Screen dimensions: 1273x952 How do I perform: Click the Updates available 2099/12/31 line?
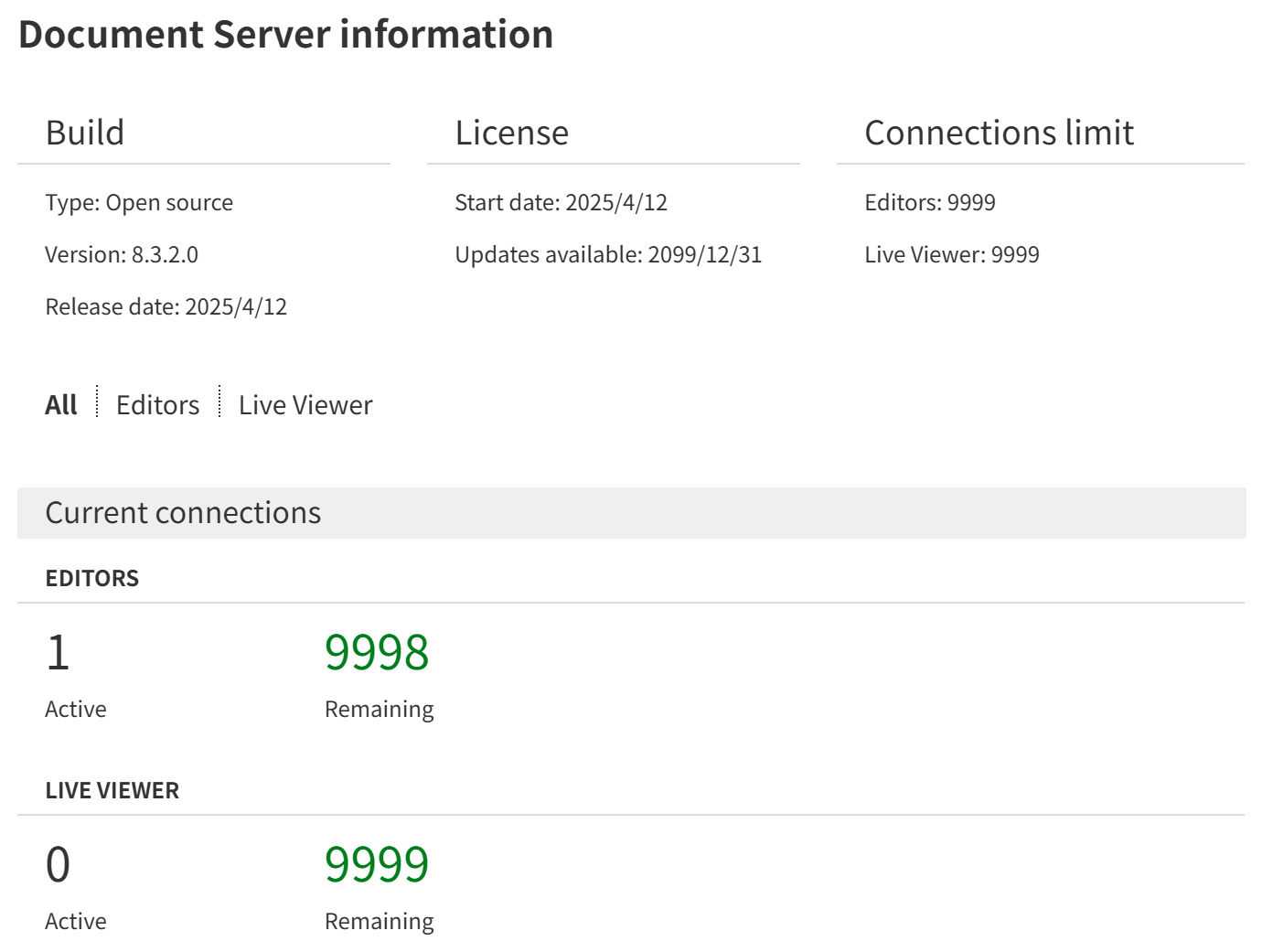click(608, 254)
